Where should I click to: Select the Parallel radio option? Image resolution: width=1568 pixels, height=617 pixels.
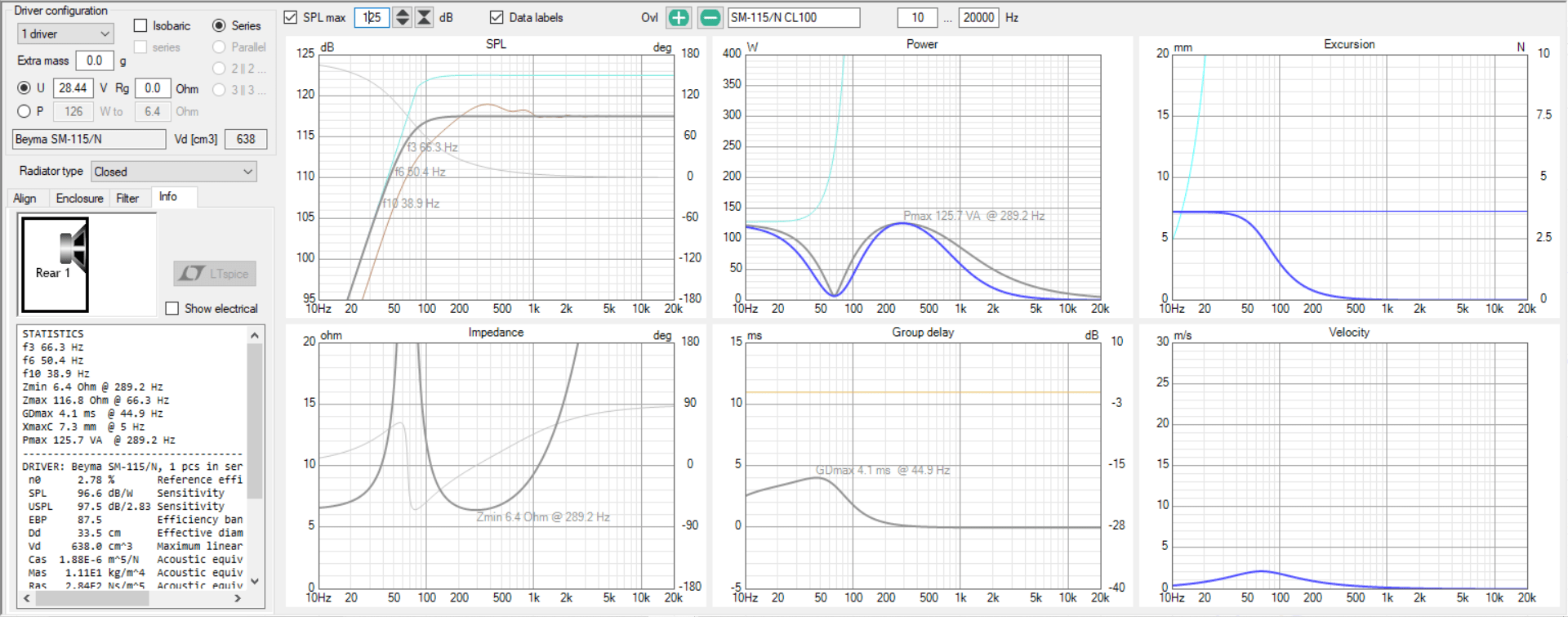coord(219,47)
